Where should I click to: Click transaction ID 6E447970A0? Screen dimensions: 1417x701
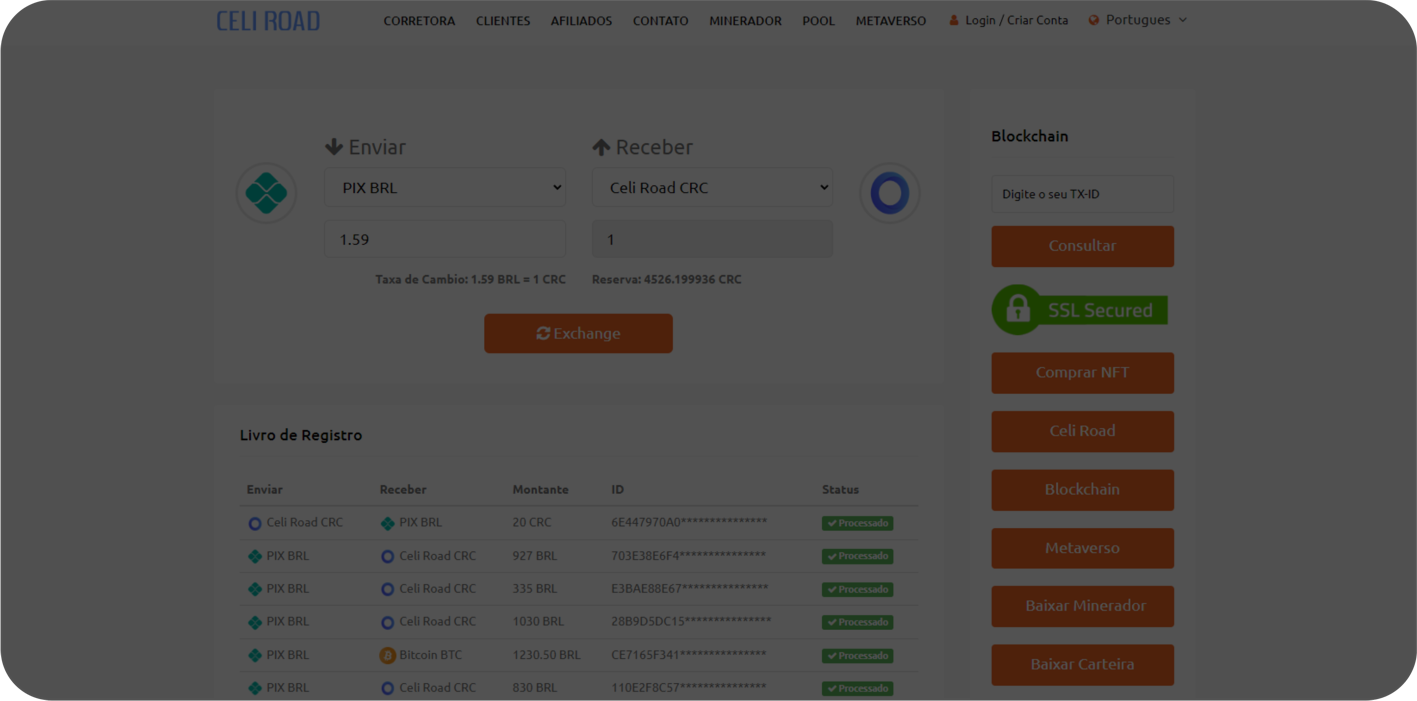(689, 522)
